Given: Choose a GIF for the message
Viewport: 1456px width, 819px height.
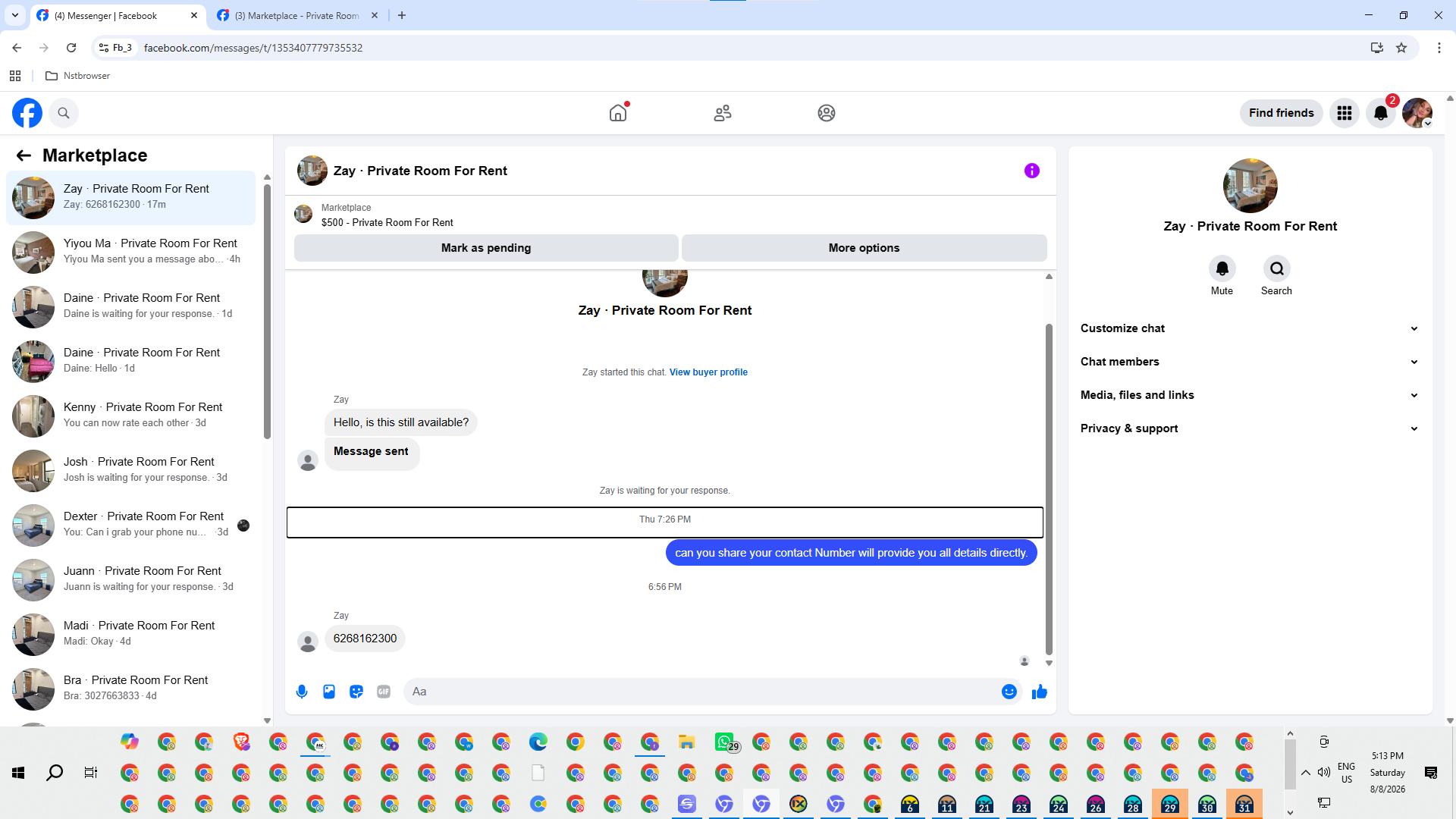Looking at the screenshot, I should point(384,692).
